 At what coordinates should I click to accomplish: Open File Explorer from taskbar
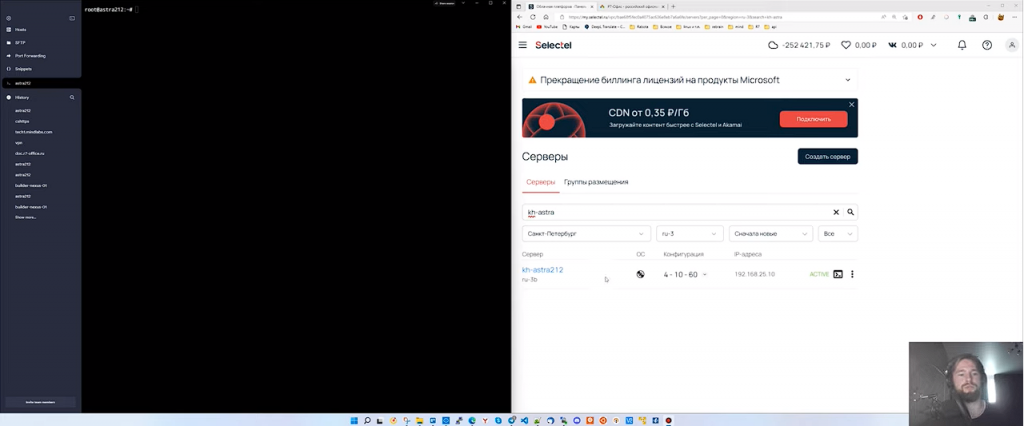pyautogui.click(x=420, y=421)
